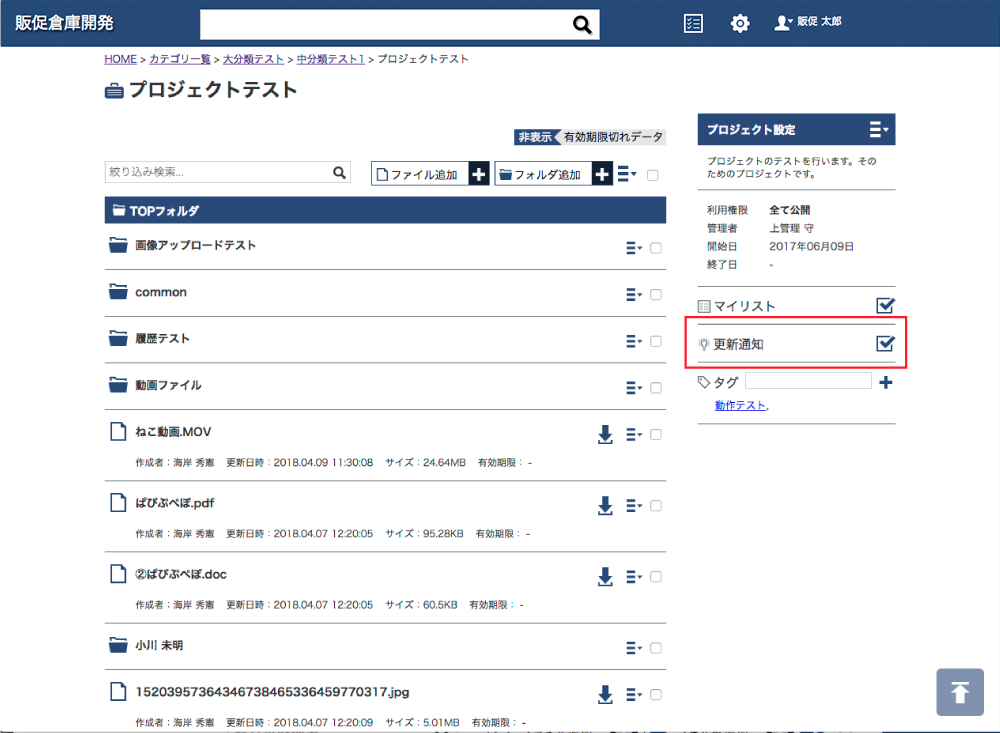Open プロジェクト設定 panel menu dropdown
Image resolution: width=1000 pixels, height=733 pixels.
click(879, 130)
